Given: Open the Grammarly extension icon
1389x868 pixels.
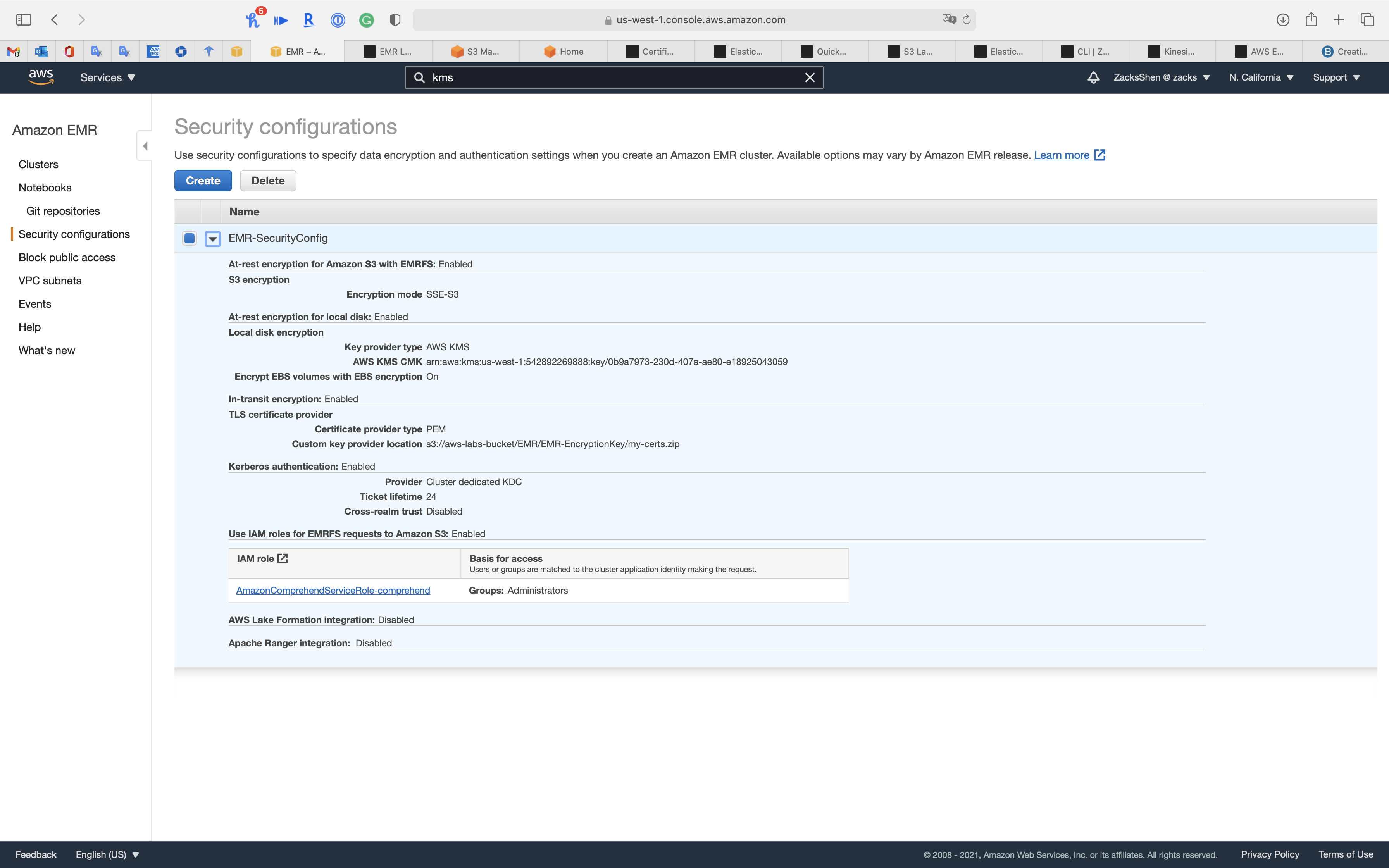Looking at the screenshot, I should pyautogui.click(x=366, y=20).
